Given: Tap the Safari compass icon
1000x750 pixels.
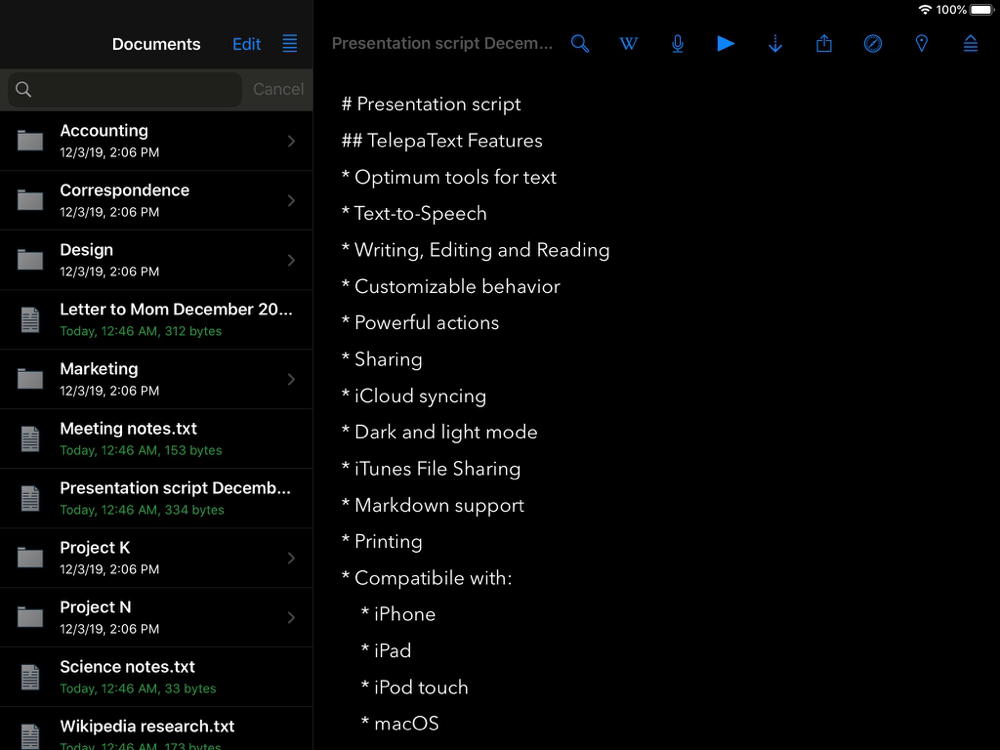Looking at the screenshot, I should click(x=872, y=43).
